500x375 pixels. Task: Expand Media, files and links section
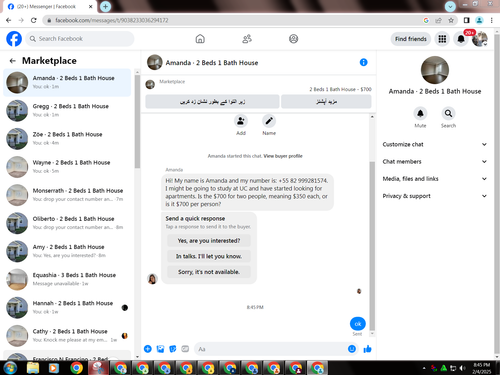tap(434, 179)
